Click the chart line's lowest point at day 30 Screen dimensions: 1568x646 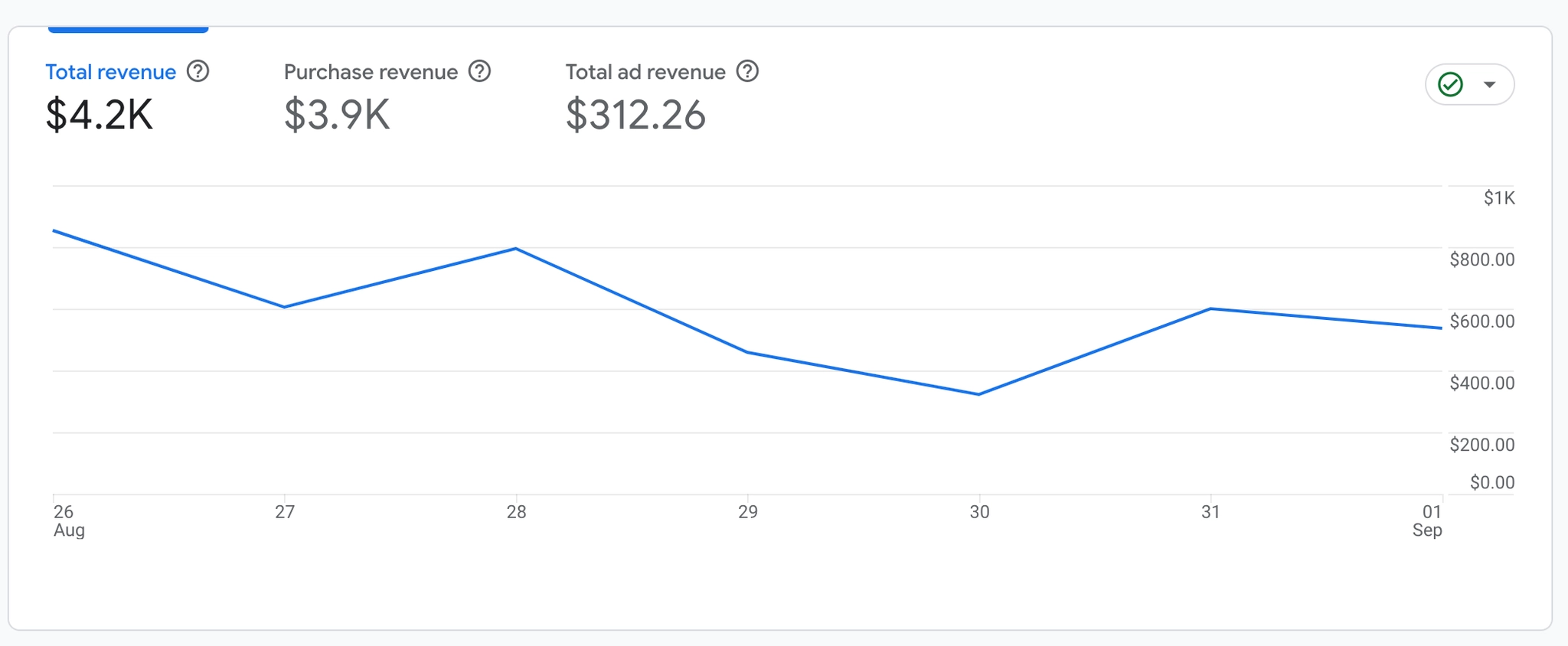[979, 394]
